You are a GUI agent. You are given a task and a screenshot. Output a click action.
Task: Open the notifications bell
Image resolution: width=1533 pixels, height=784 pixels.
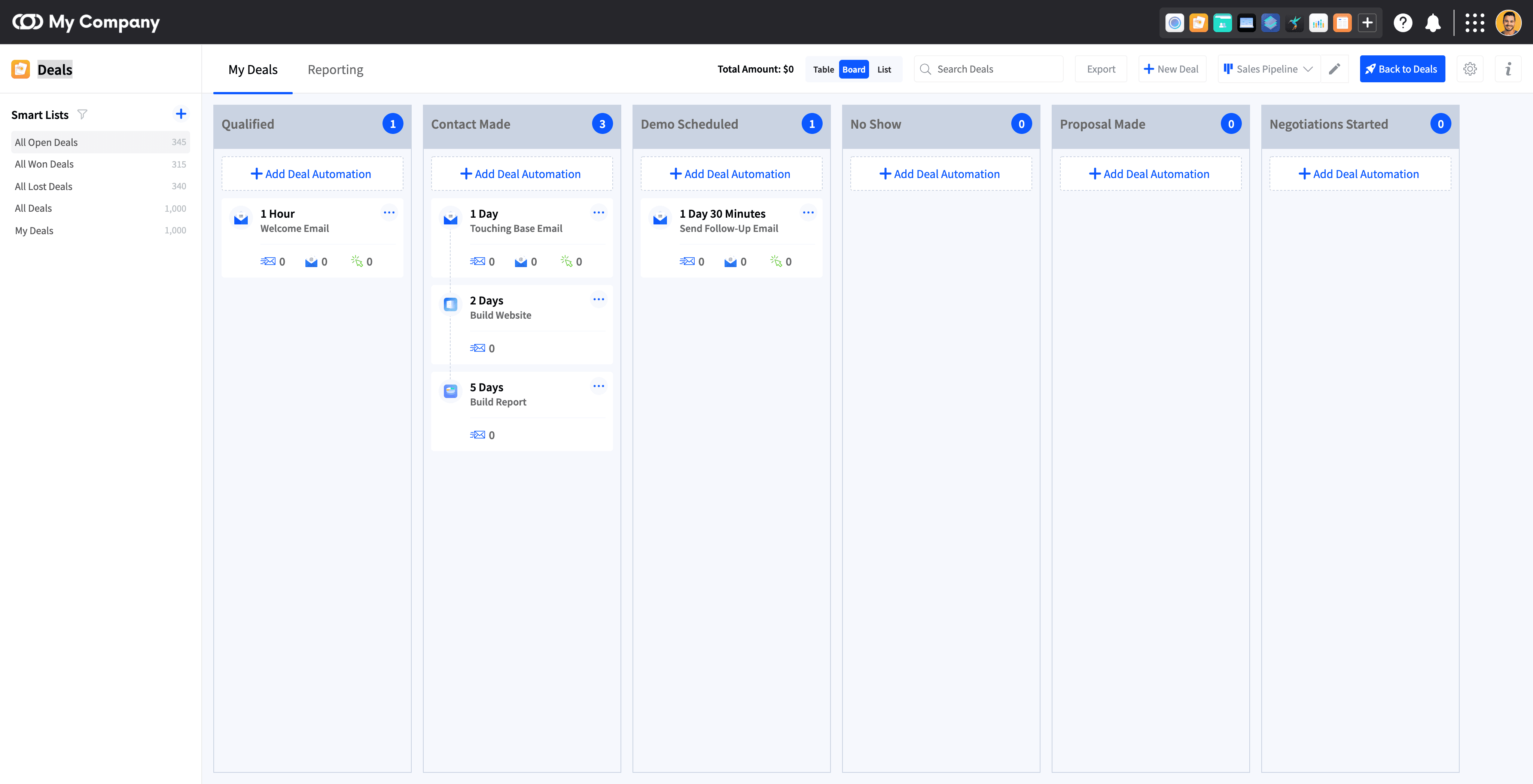coord(1432,22)
